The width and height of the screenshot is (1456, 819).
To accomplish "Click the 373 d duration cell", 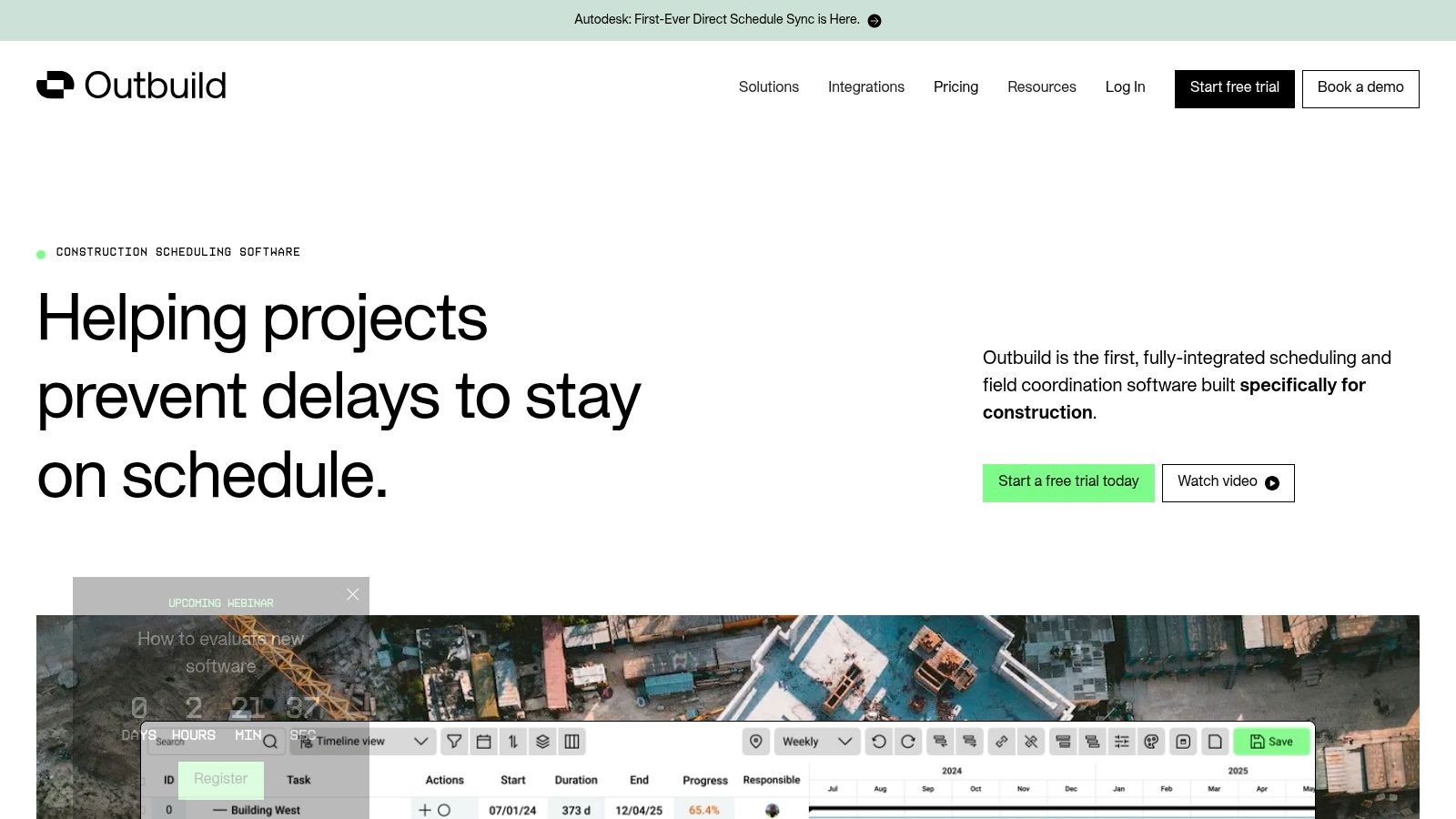I will pos(576,810).
